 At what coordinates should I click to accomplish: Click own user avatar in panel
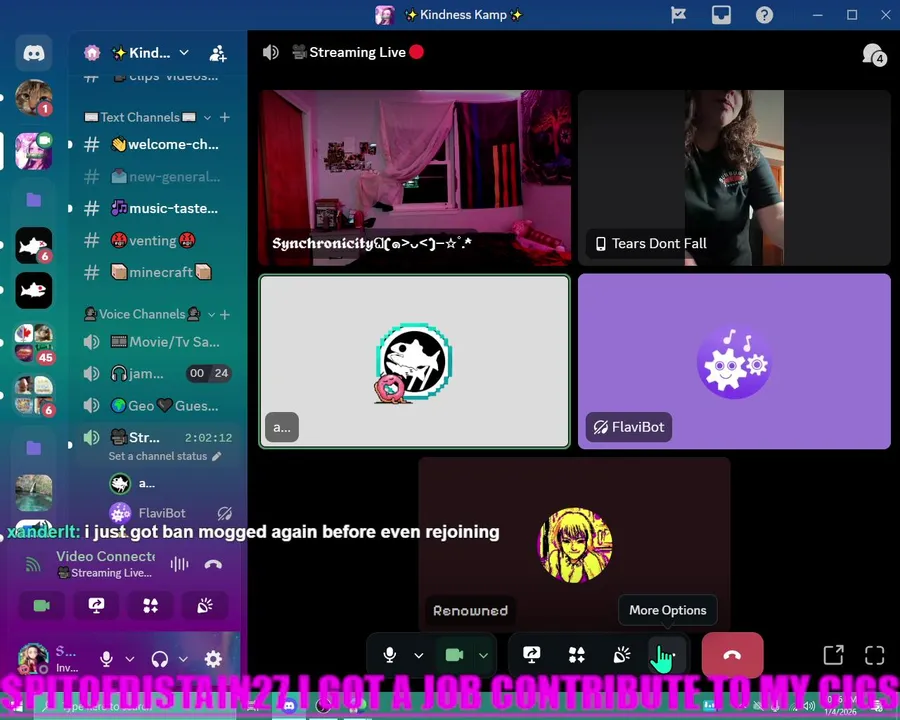[33, 658]
